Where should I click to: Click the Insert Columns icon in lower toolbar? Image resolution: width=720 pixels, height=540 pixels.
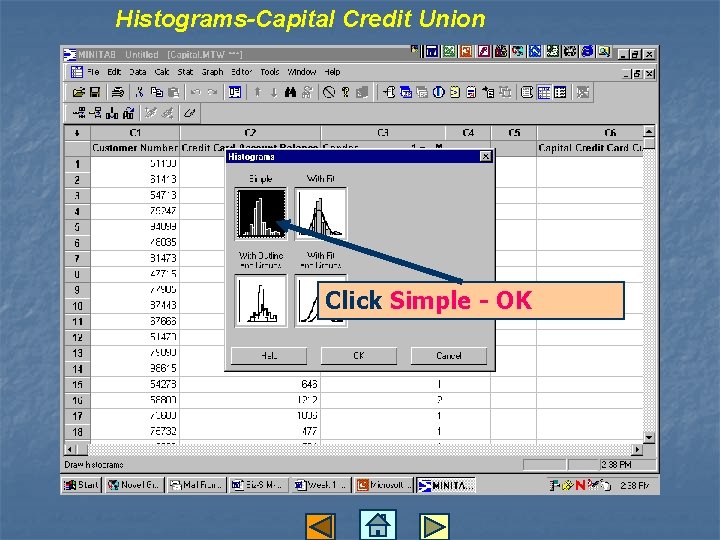(x=112, y=112)
